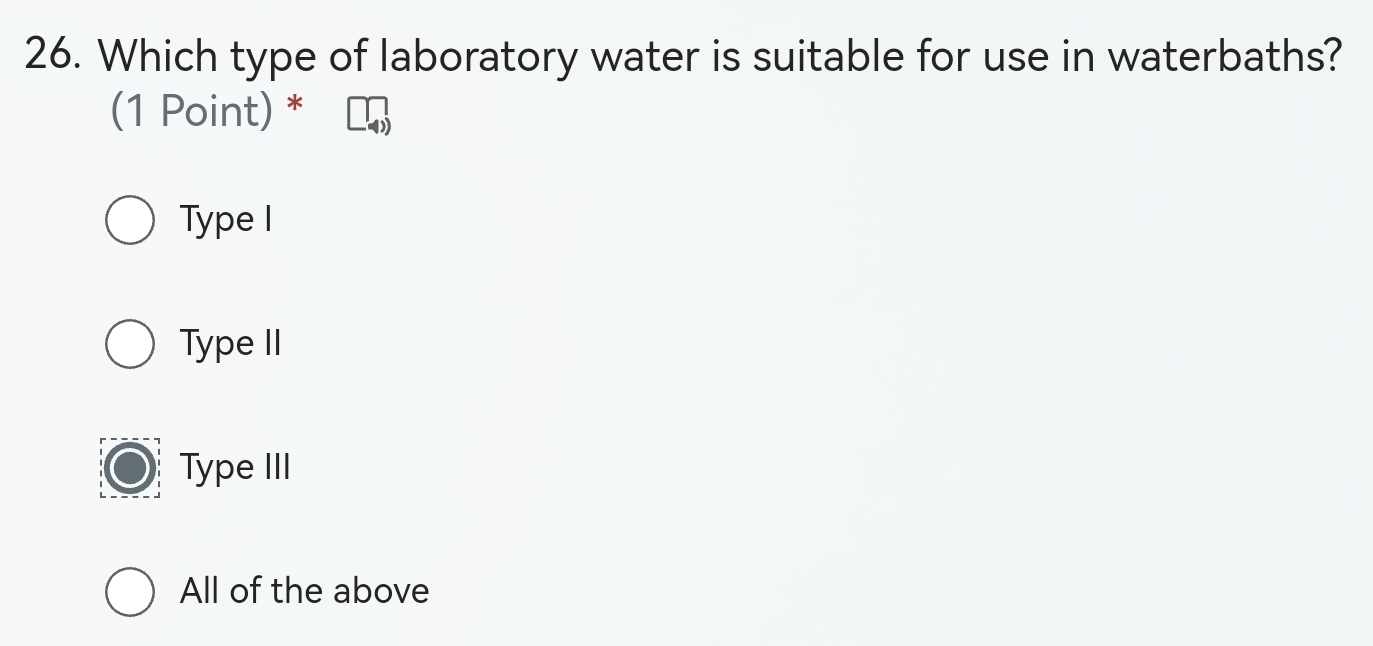Viewport: 1373px width, 646px height.
Task: Deselect the currently chosen Type III answer
Action: tap(129, 466)
